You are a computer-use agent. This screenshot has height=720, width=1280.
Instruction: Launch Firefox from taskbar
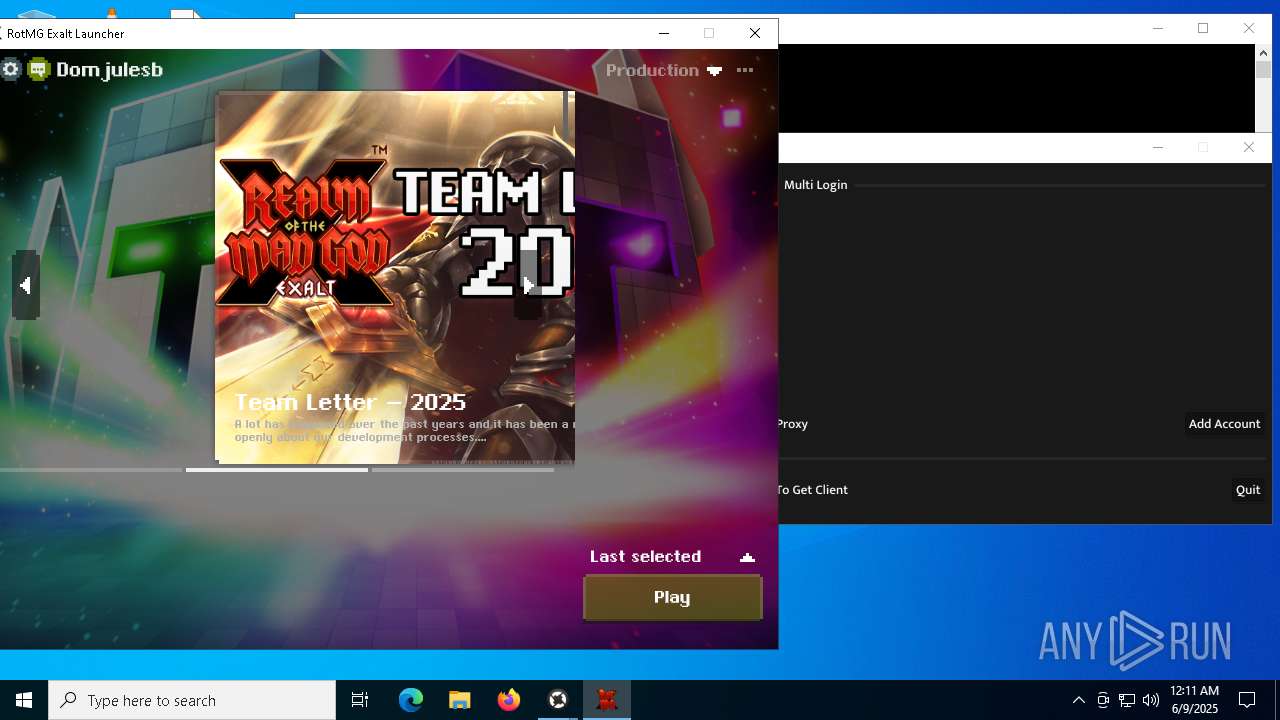(x=509, y=700)
